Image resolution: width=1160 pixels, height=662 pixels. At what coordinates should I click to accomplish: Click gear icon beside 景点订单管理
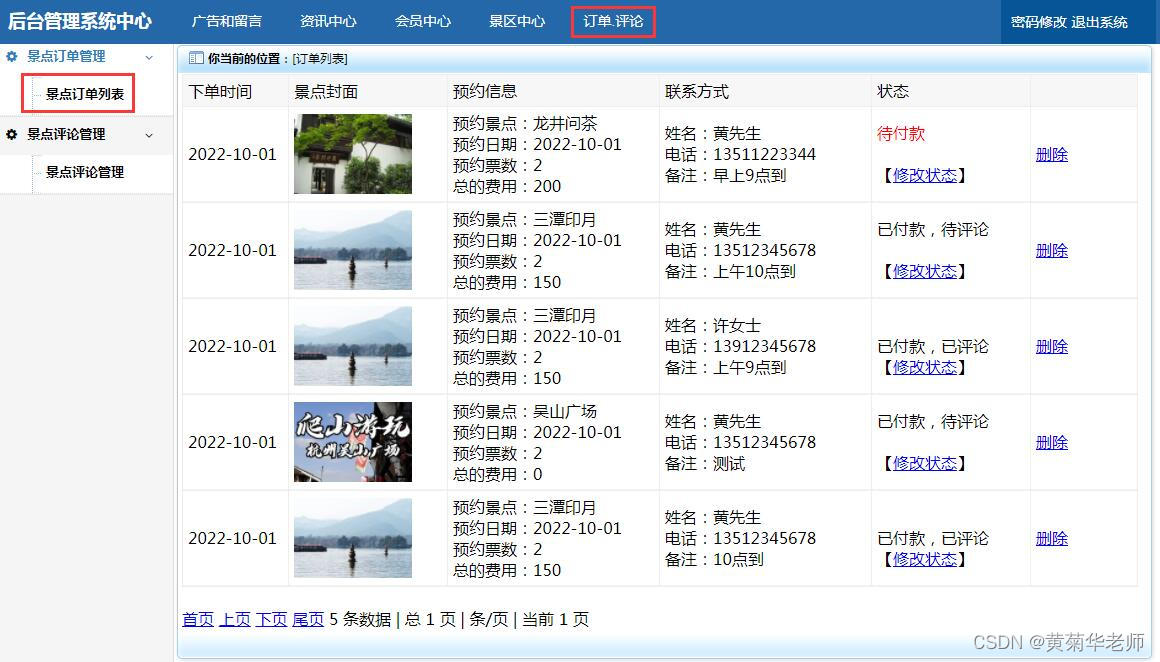pos(11,56)
